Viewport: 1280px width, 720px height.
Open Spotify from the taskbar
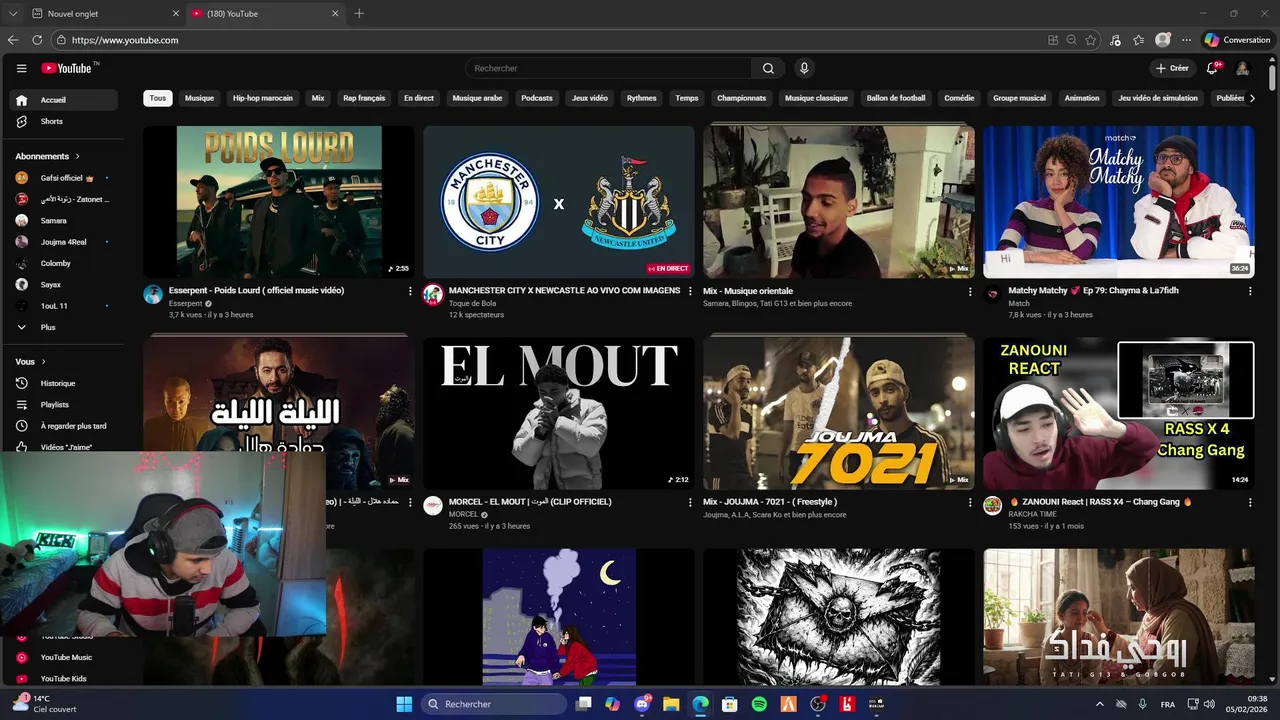point(759,704)
